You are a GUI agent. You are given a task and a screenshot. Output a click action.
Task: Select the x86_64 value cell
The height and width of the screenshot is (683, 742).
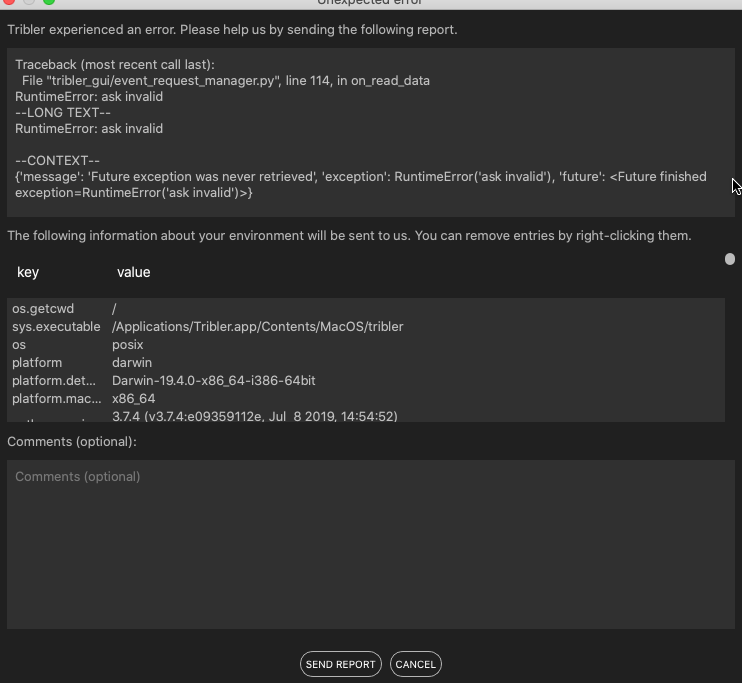click(x=133, y=399)
